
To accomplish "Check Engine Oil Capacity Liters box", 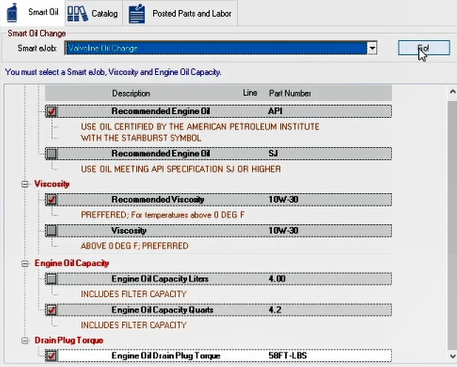I will coord(51,279).
